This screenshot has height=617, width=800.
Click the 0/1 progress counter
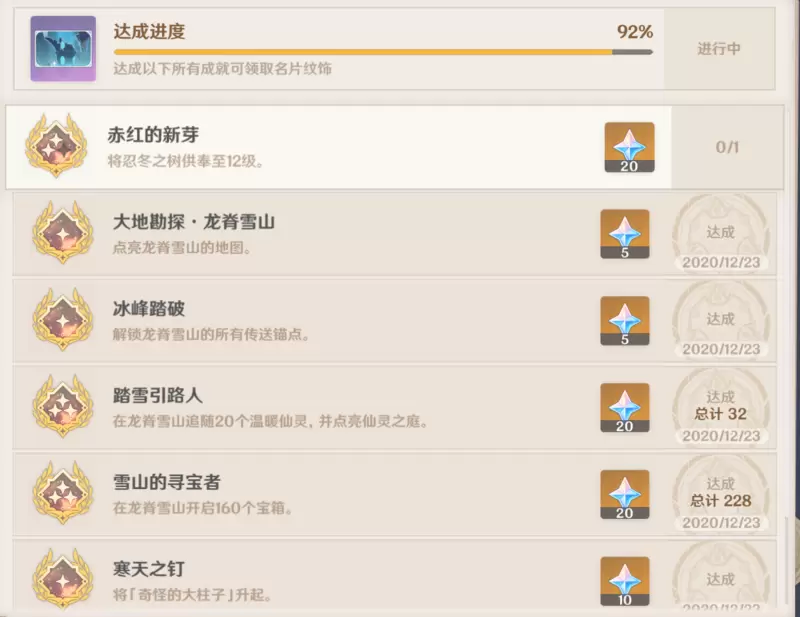click(x=727, y=147)
